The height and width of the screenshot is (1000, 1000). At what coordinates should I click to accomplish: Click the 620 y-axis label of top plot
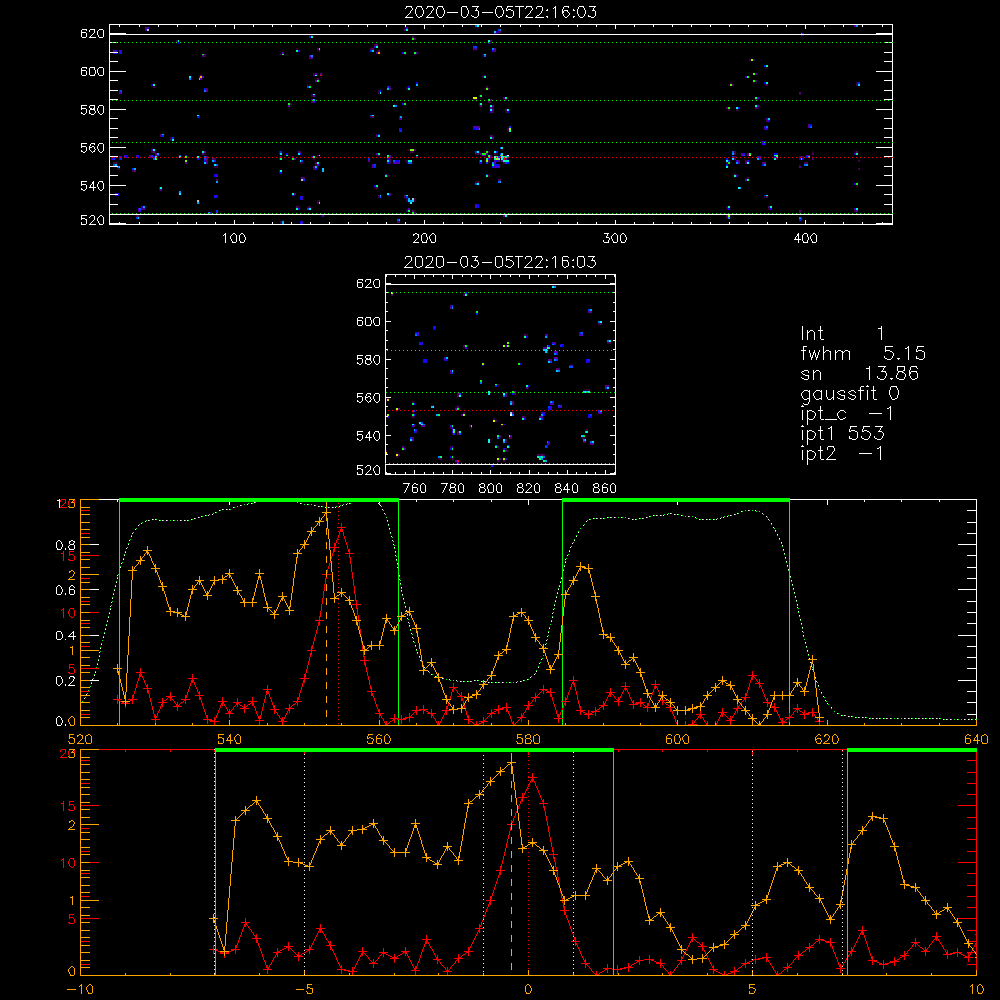tap(92, 34)
